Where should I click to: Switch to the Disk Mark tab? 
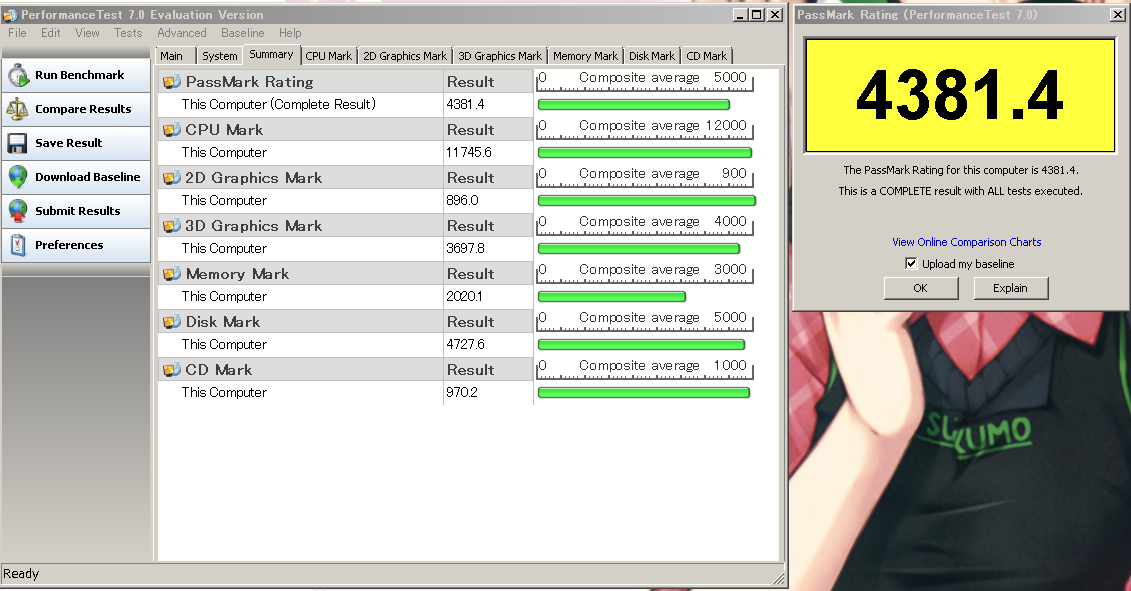click(652, 56)
